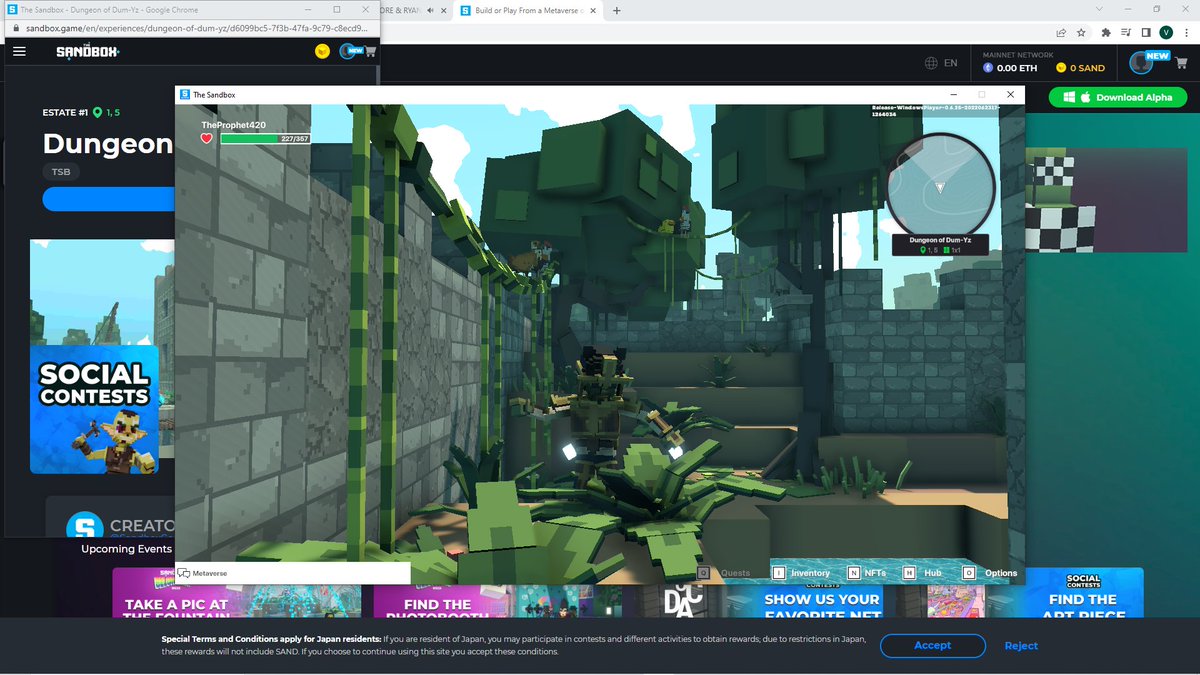Click the chat bubbles icon beside Metaverse
Image resolution: width=1200 pixels, height=675 pixels.
(184, 574)
